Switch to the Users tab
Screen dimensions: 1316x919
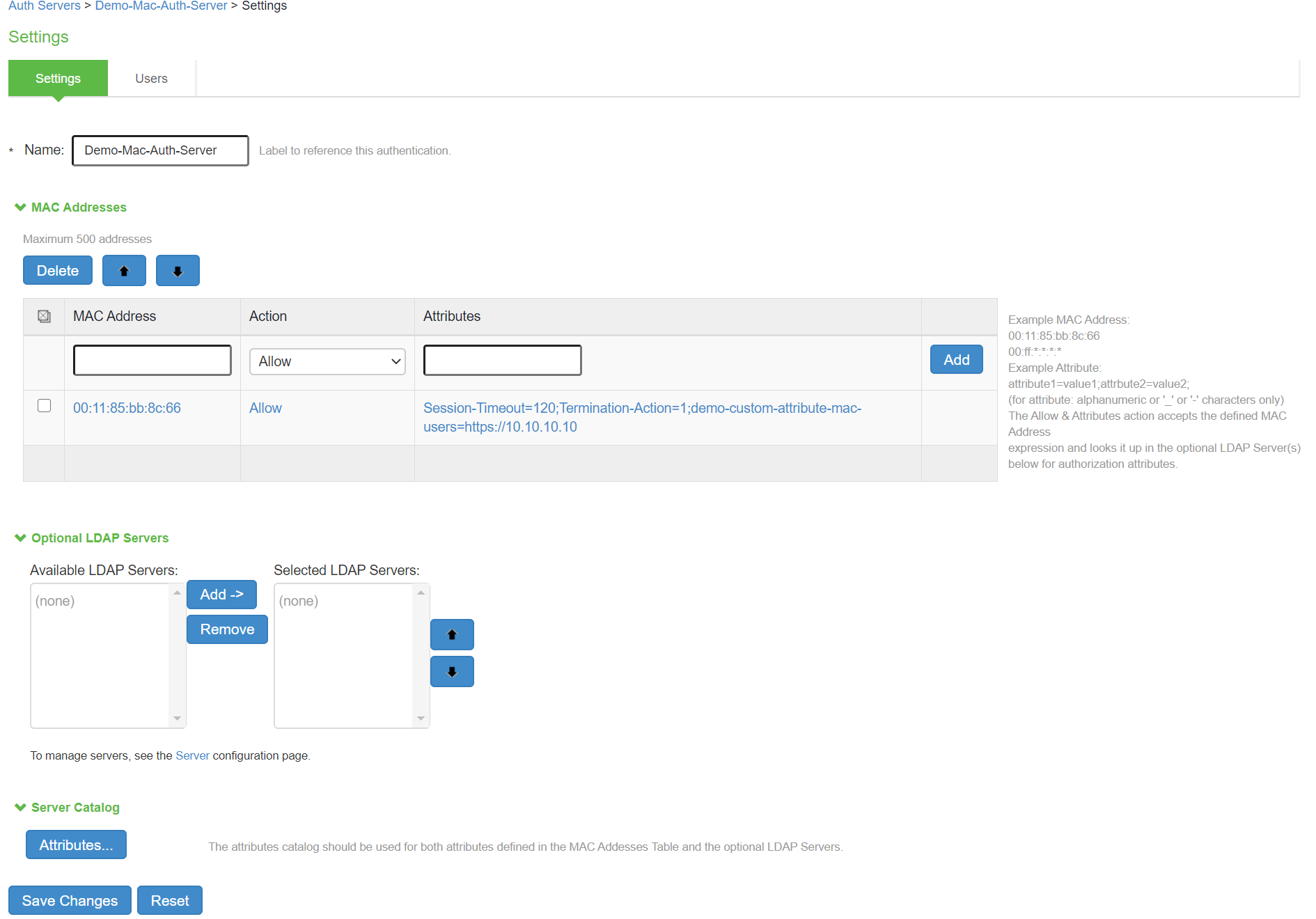[150, 78]
